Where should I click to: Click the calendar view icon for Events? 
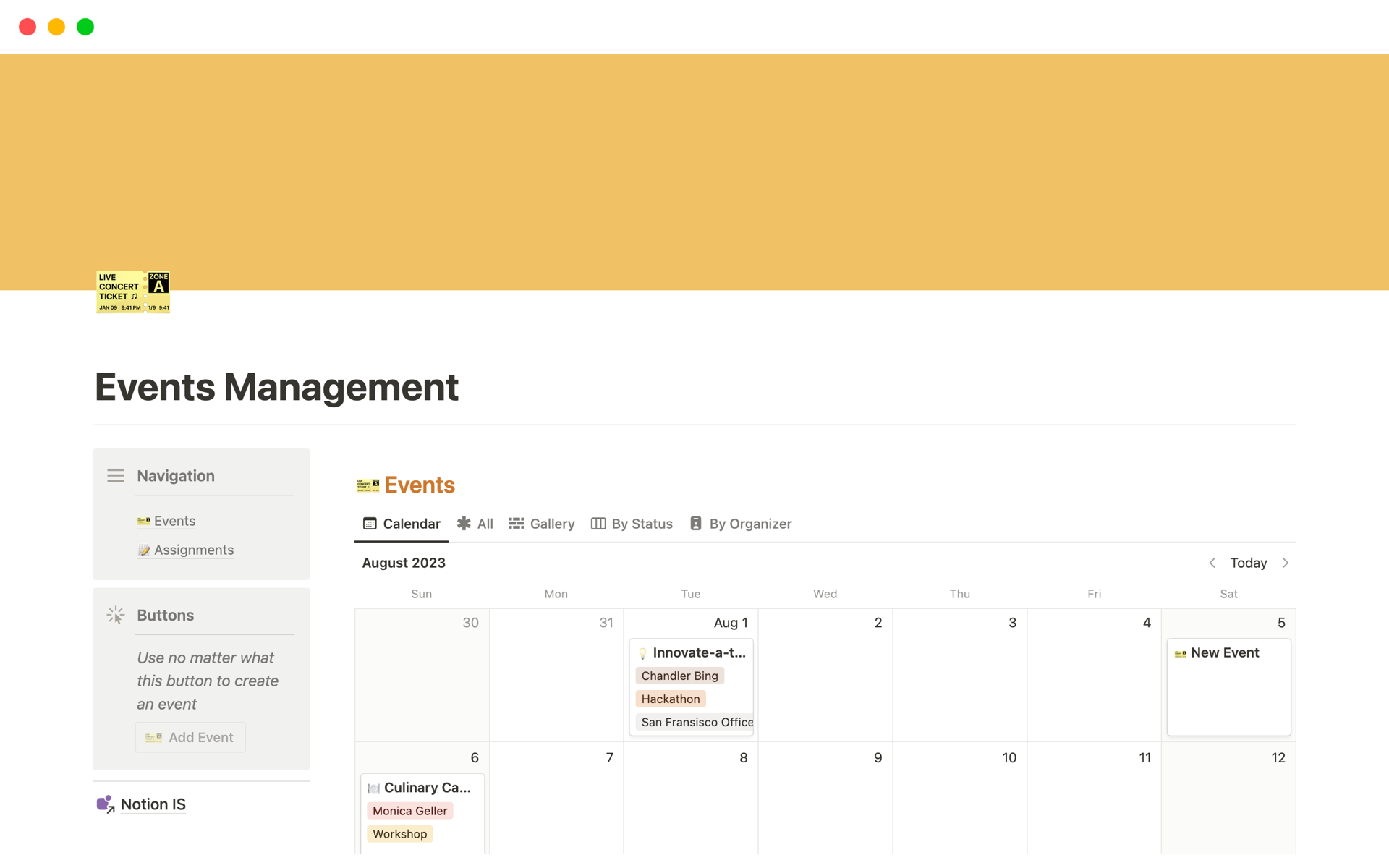coord(371,523)
